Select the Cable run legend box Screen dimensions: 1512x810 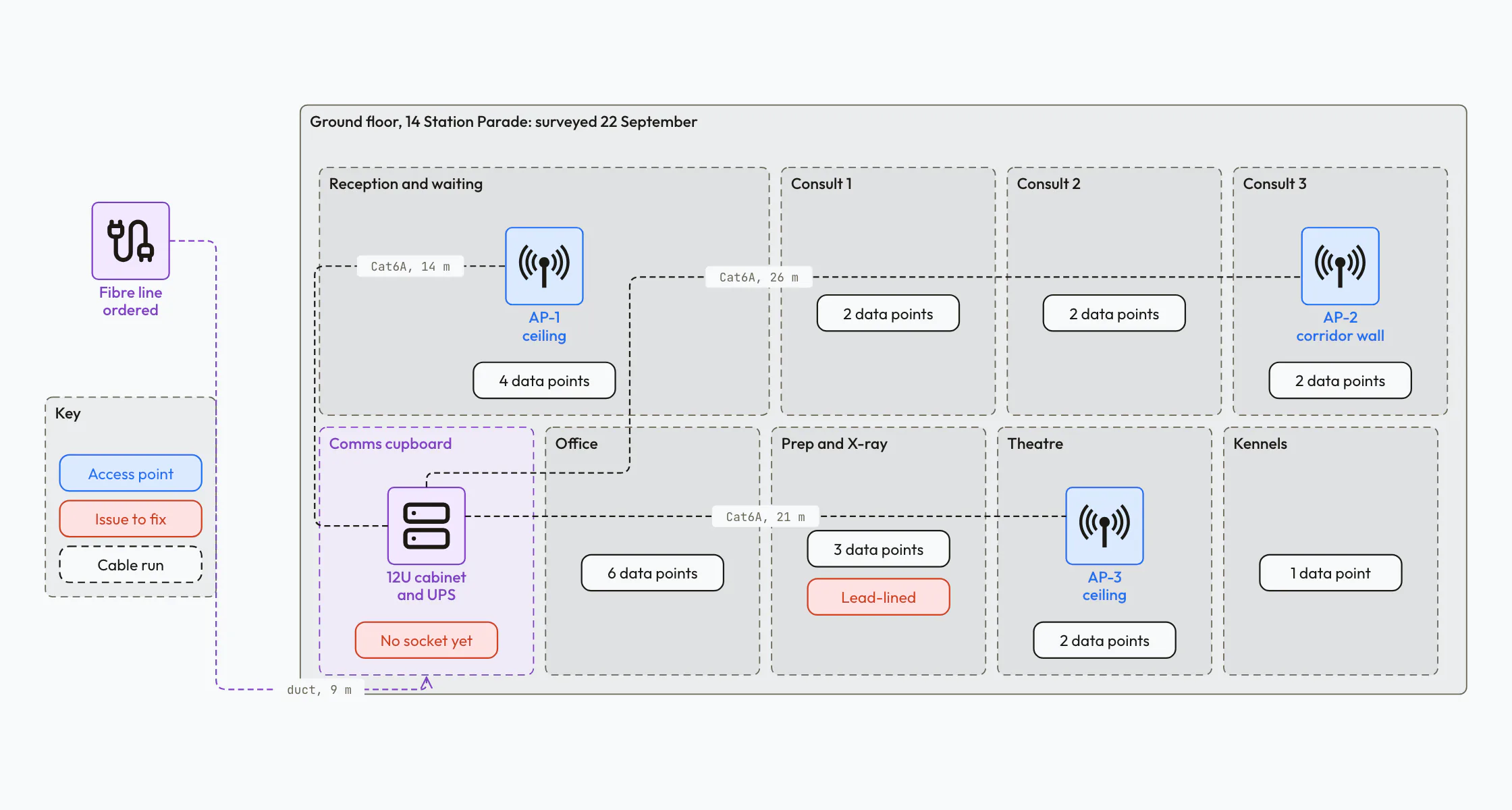click(x=130, y=564)
